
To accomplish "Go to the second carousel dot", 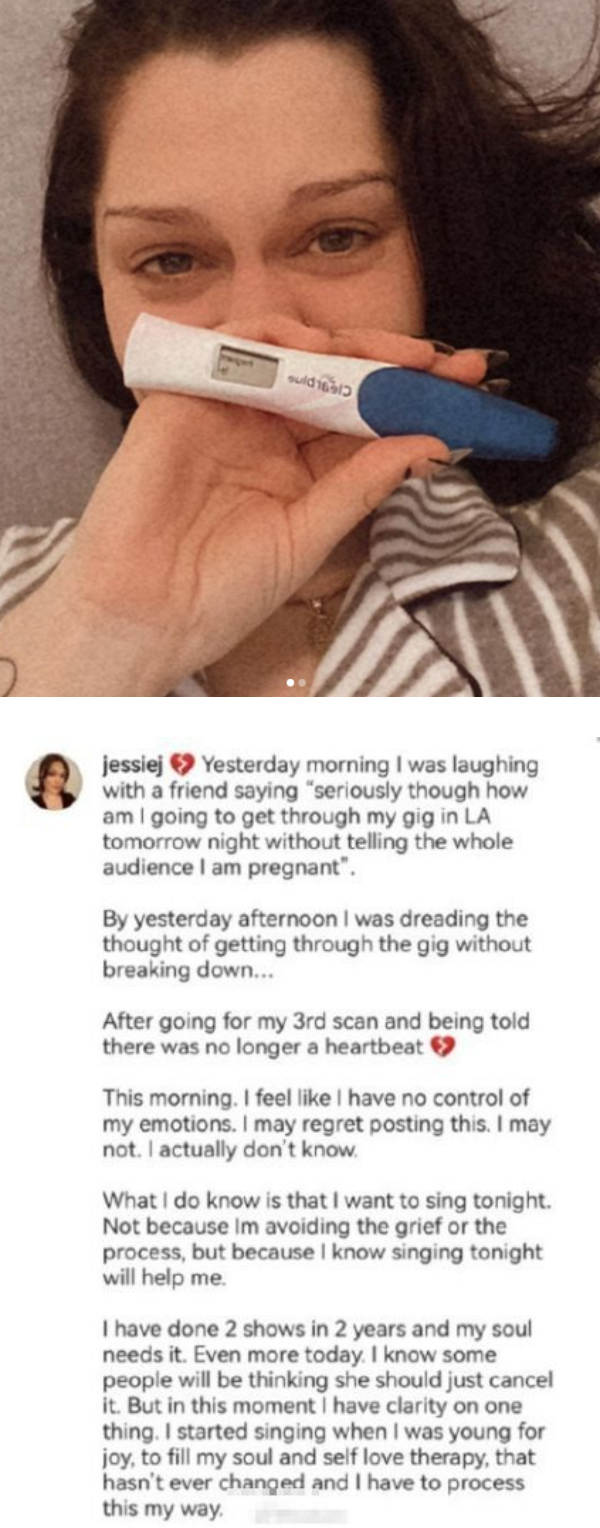I will pyautogui.click(x=303, y=683).
